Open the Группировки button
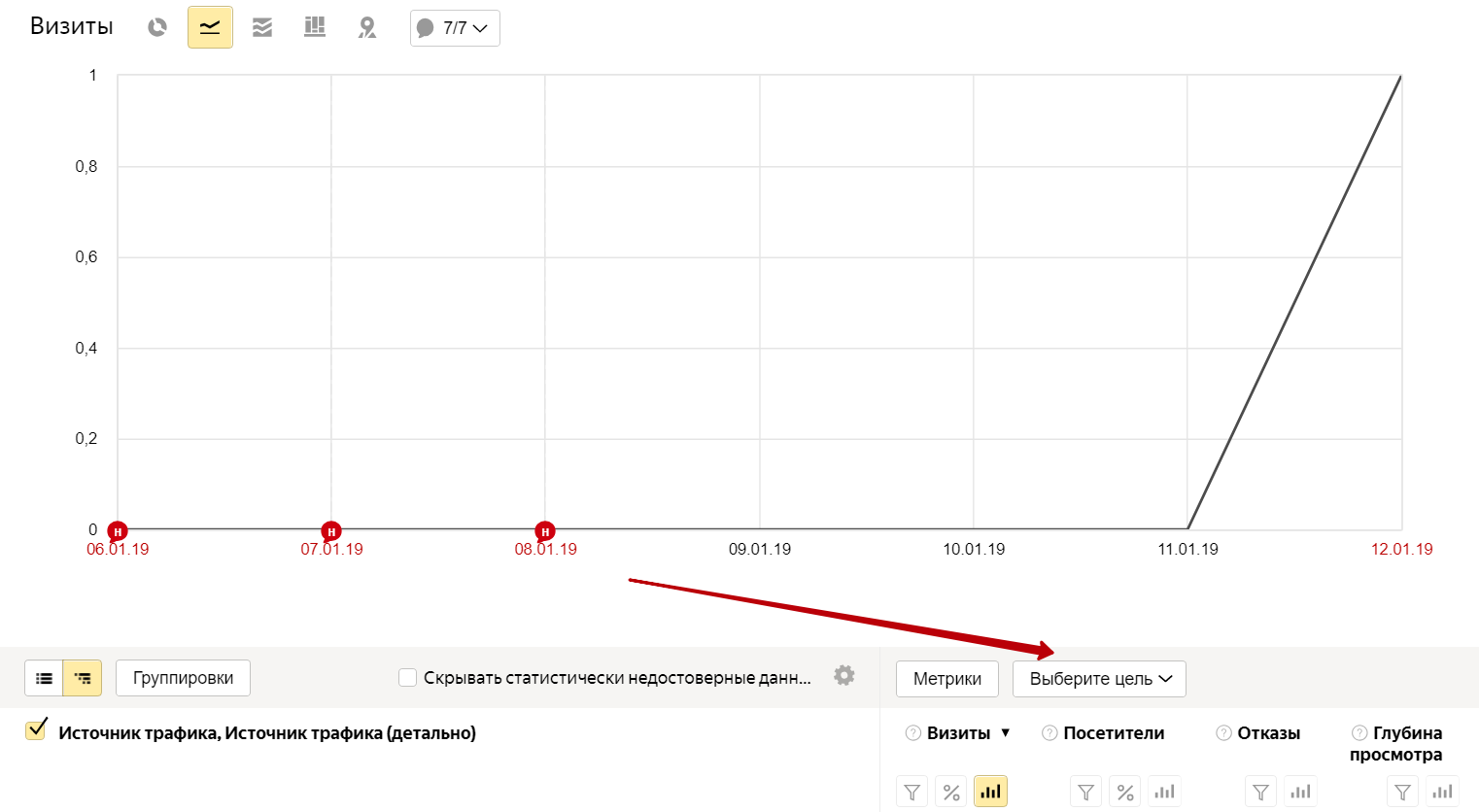 (x=183, y=678)
